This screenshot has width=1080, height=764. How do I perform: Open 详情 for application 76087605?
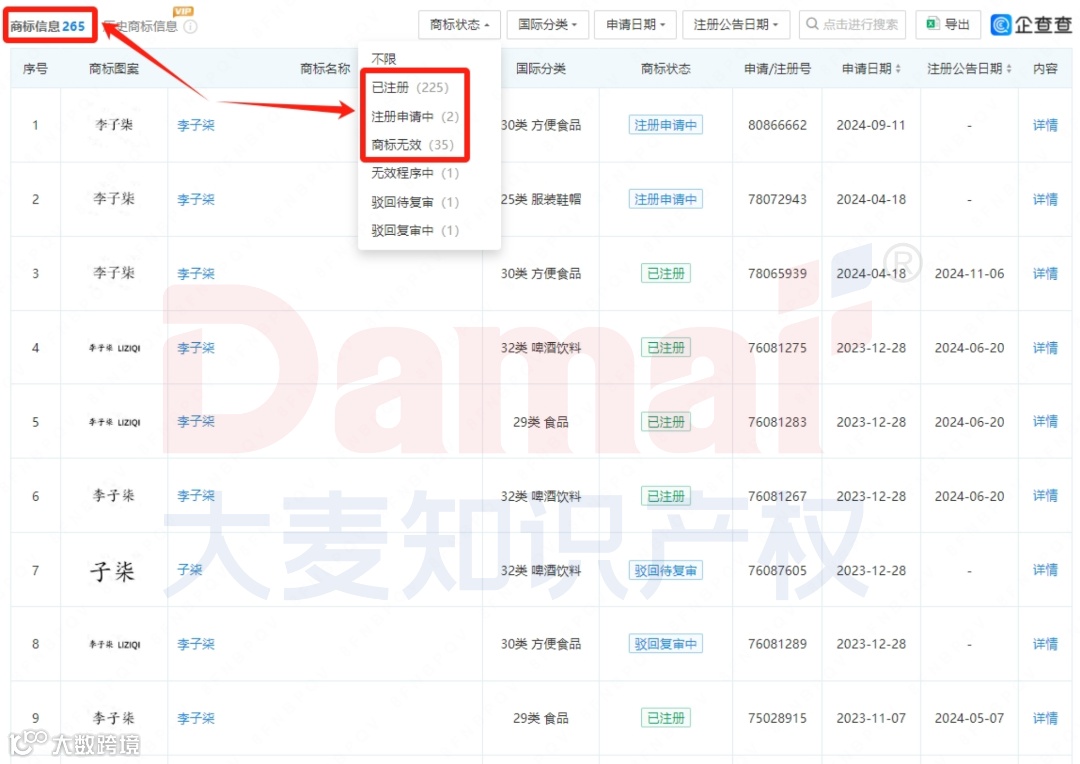coord(1045,570)
